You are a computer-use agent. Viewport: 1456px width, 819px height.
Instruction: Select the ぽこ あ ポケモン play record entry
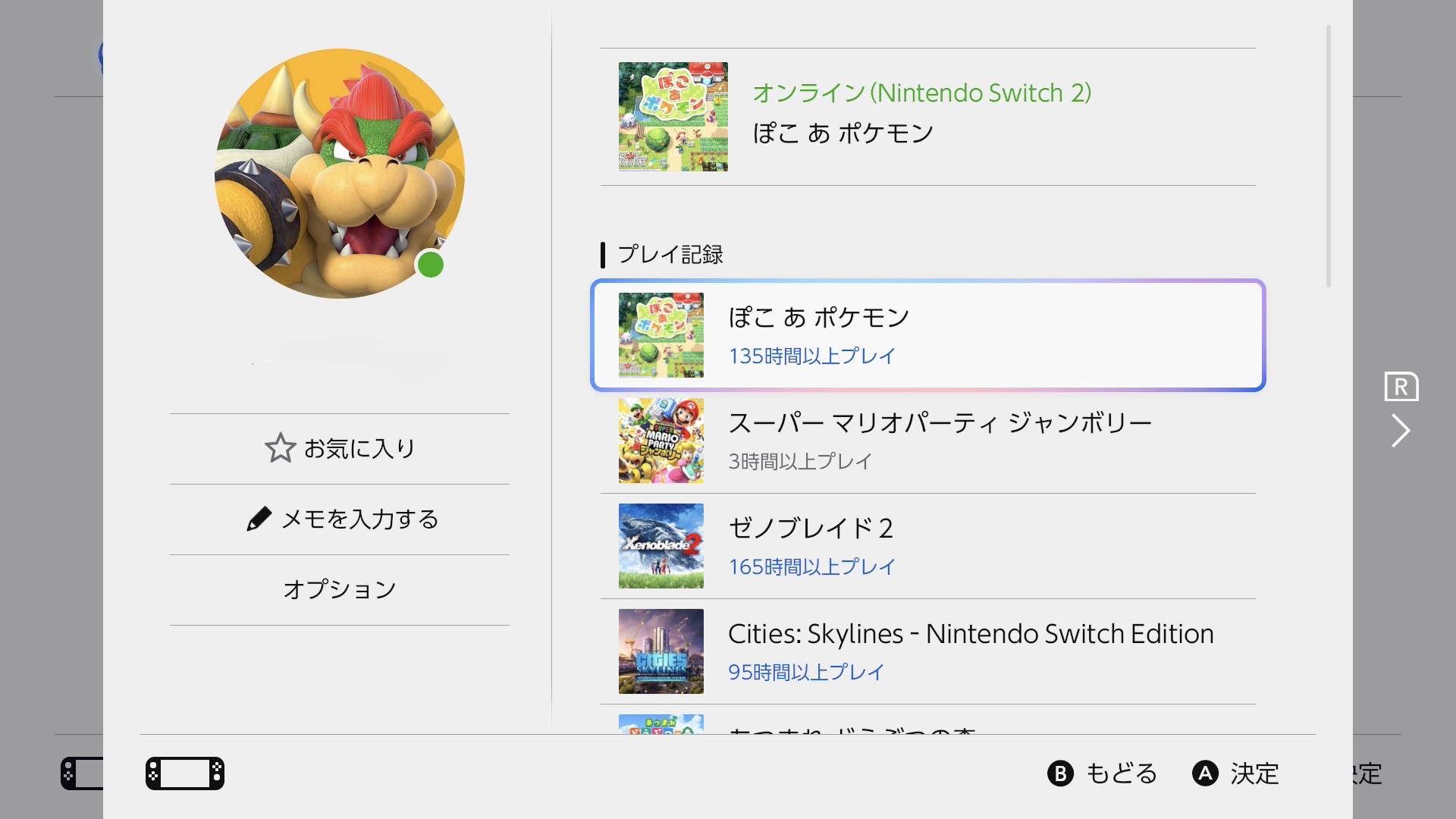(927, 335)
